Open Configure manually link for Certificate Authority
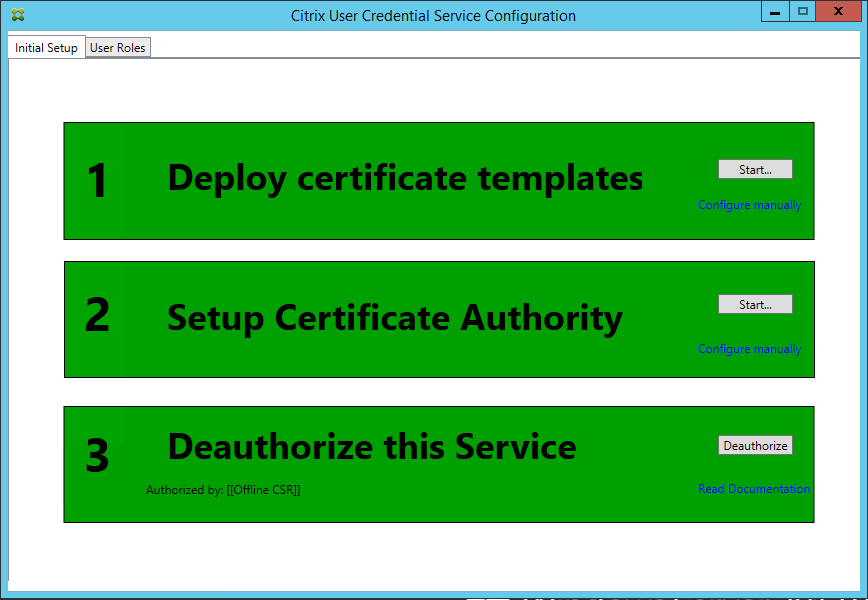This screenshot has width=868, height=600. 749,349
